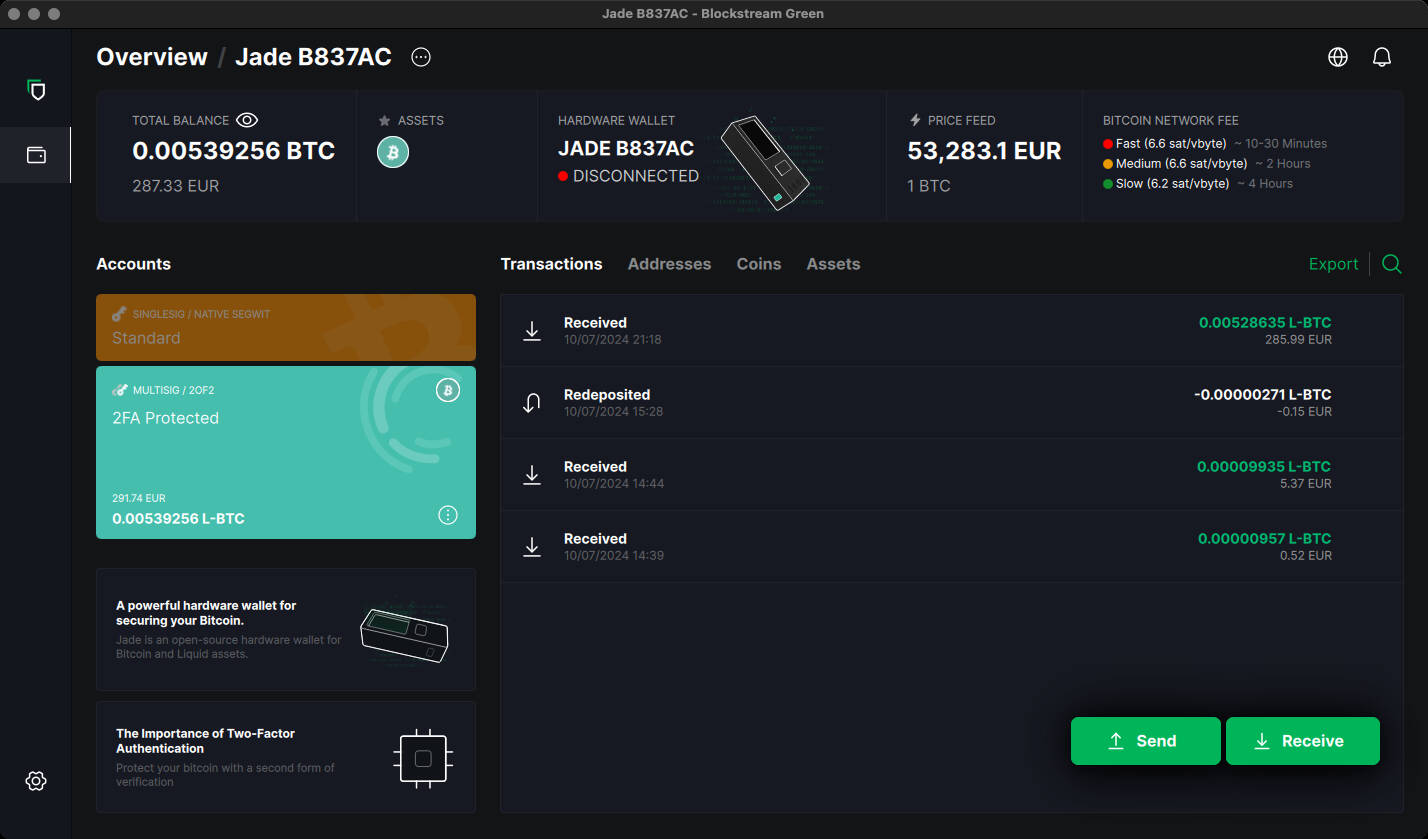Screen dimensions: 1428x839
Task: Click the Accounts section heading
Action: (133, 264)
